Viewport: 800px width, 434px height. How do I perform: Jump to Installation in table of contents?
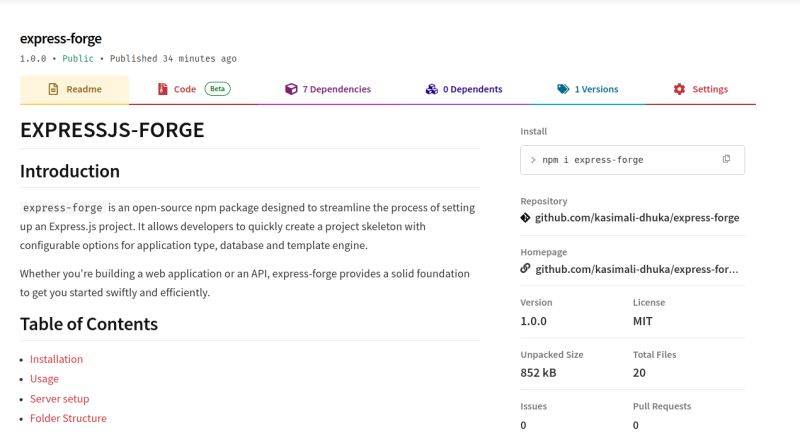pyautogui.click(x=56, y=359)
